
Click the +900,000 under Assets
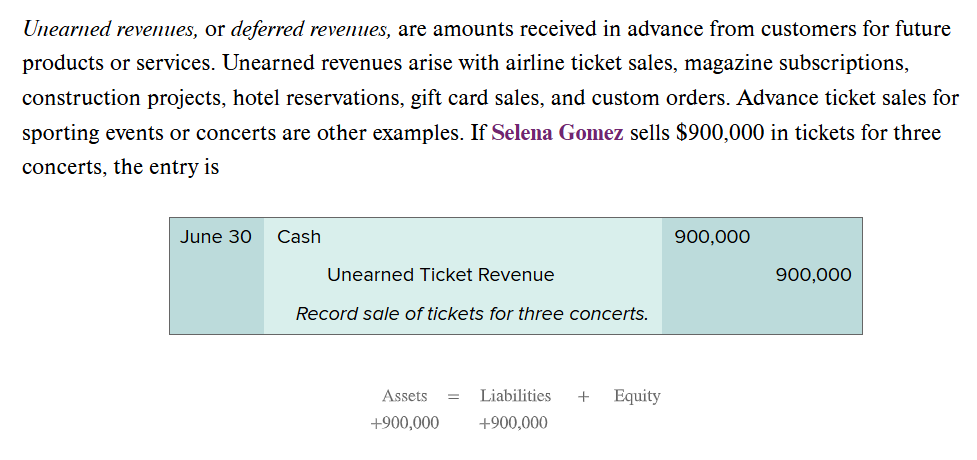click(404, 423)
